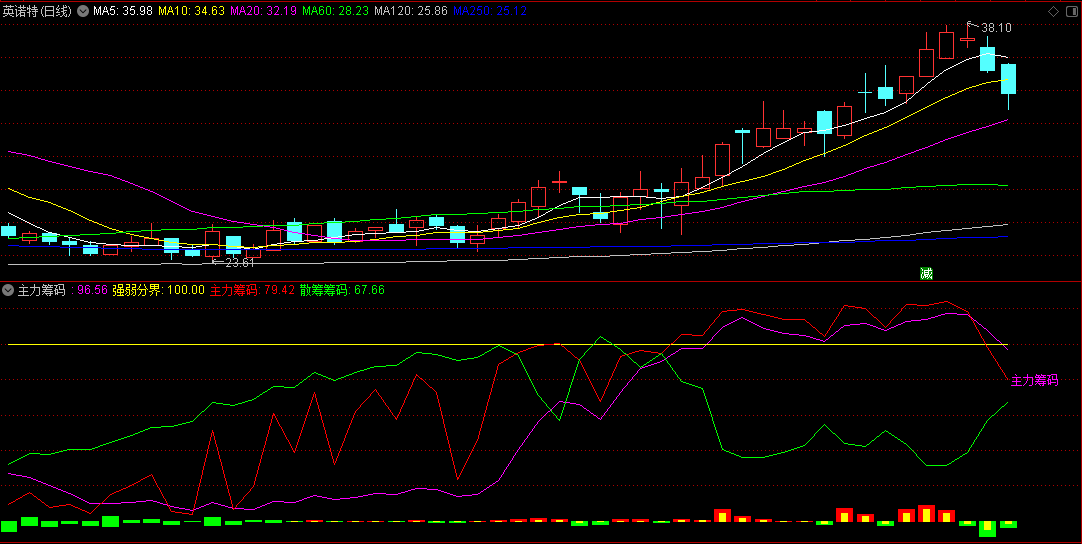Click the 23.61 low price annotation
Image resolution: width=1082 pixels, height=544 pixels.
tap(240, 262)
